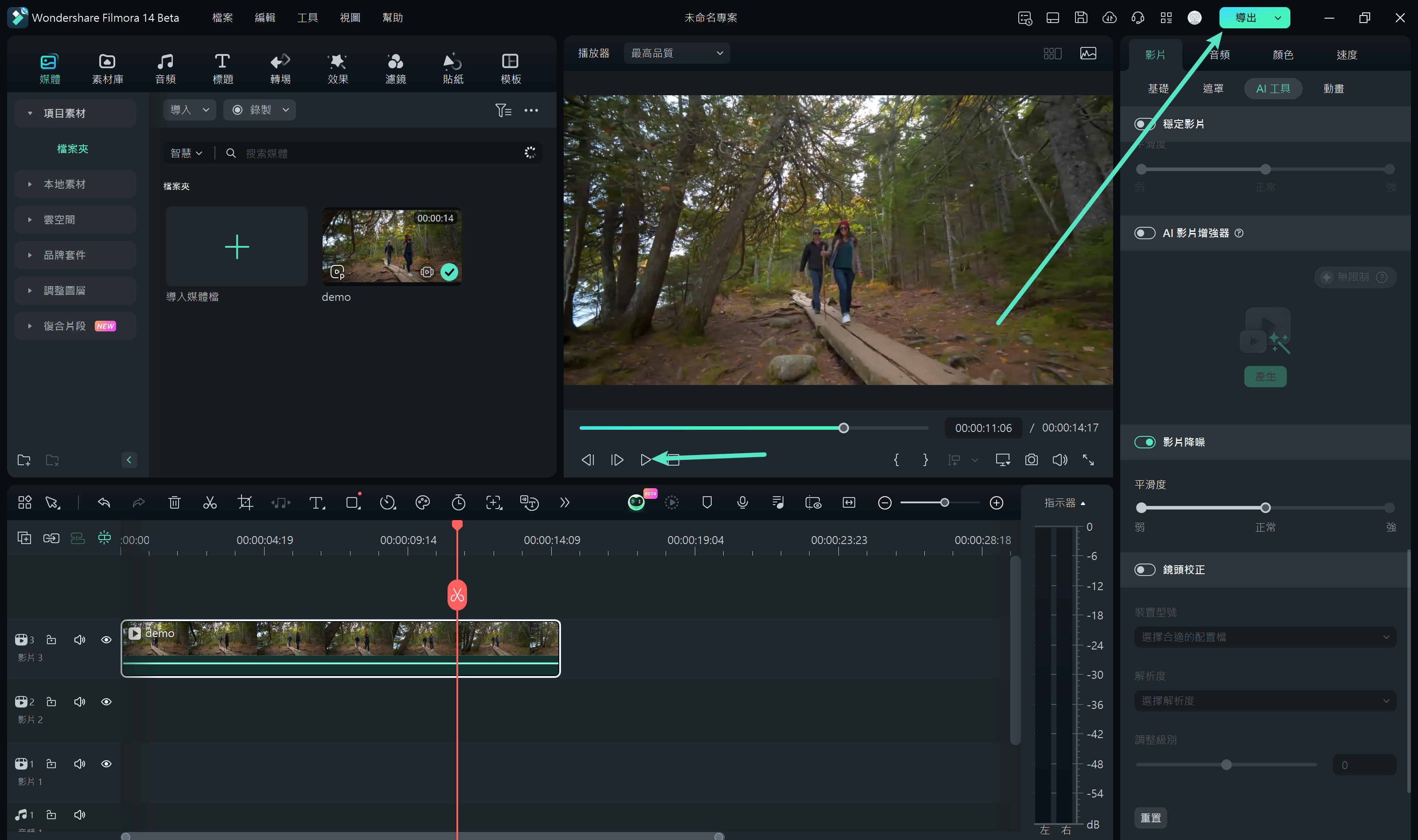
Task: Click the mark out curly brace icon
Action: click(x=925, y=459)
